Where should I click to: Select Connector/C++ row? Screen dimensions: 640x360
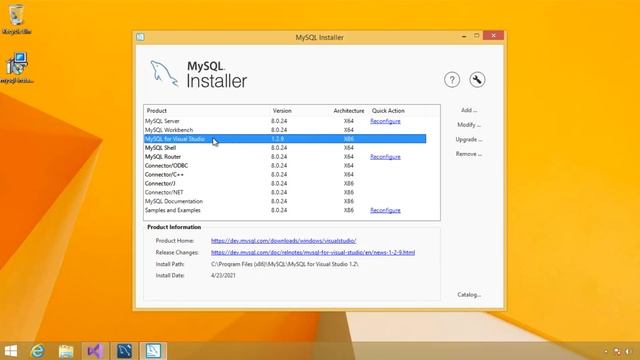click(285, 175)
